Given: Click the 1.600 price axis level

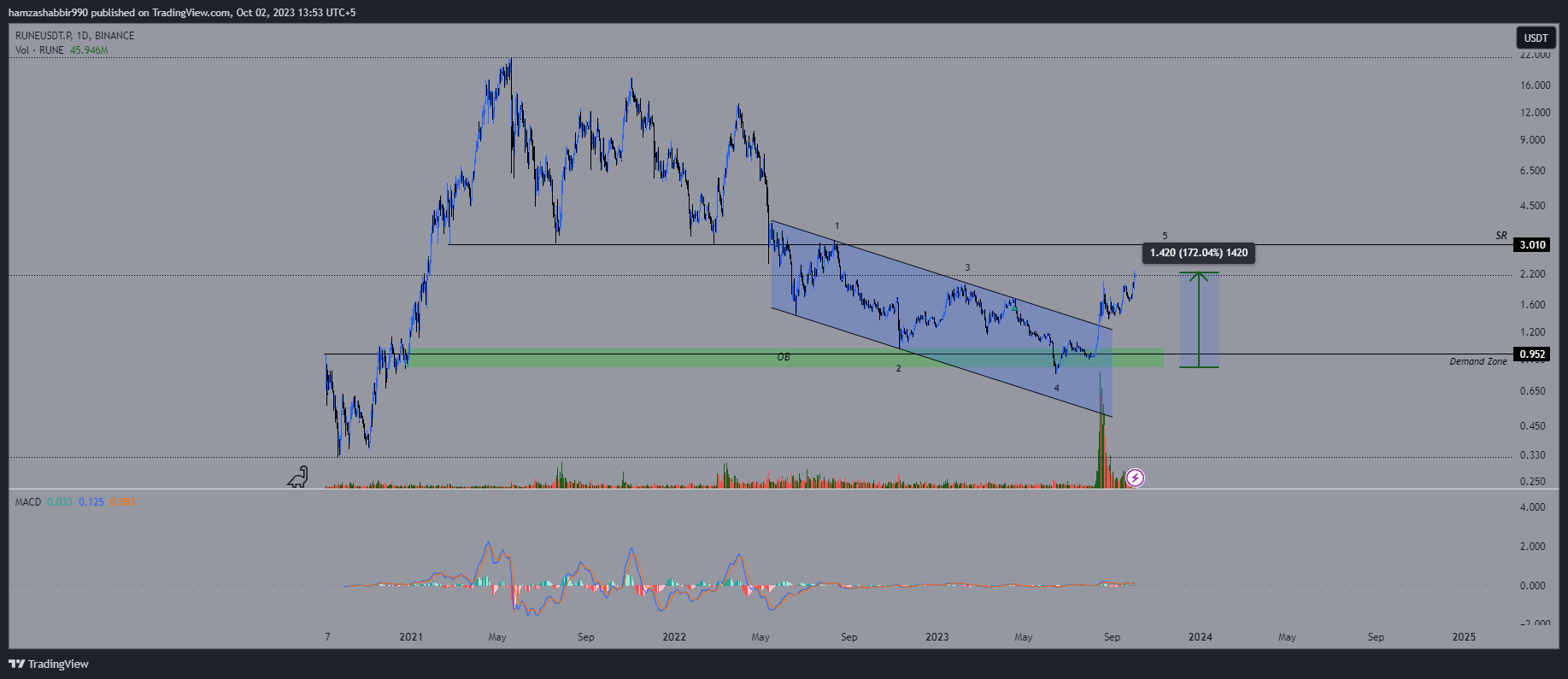Looking at the screenshot, I should 1535,305.
